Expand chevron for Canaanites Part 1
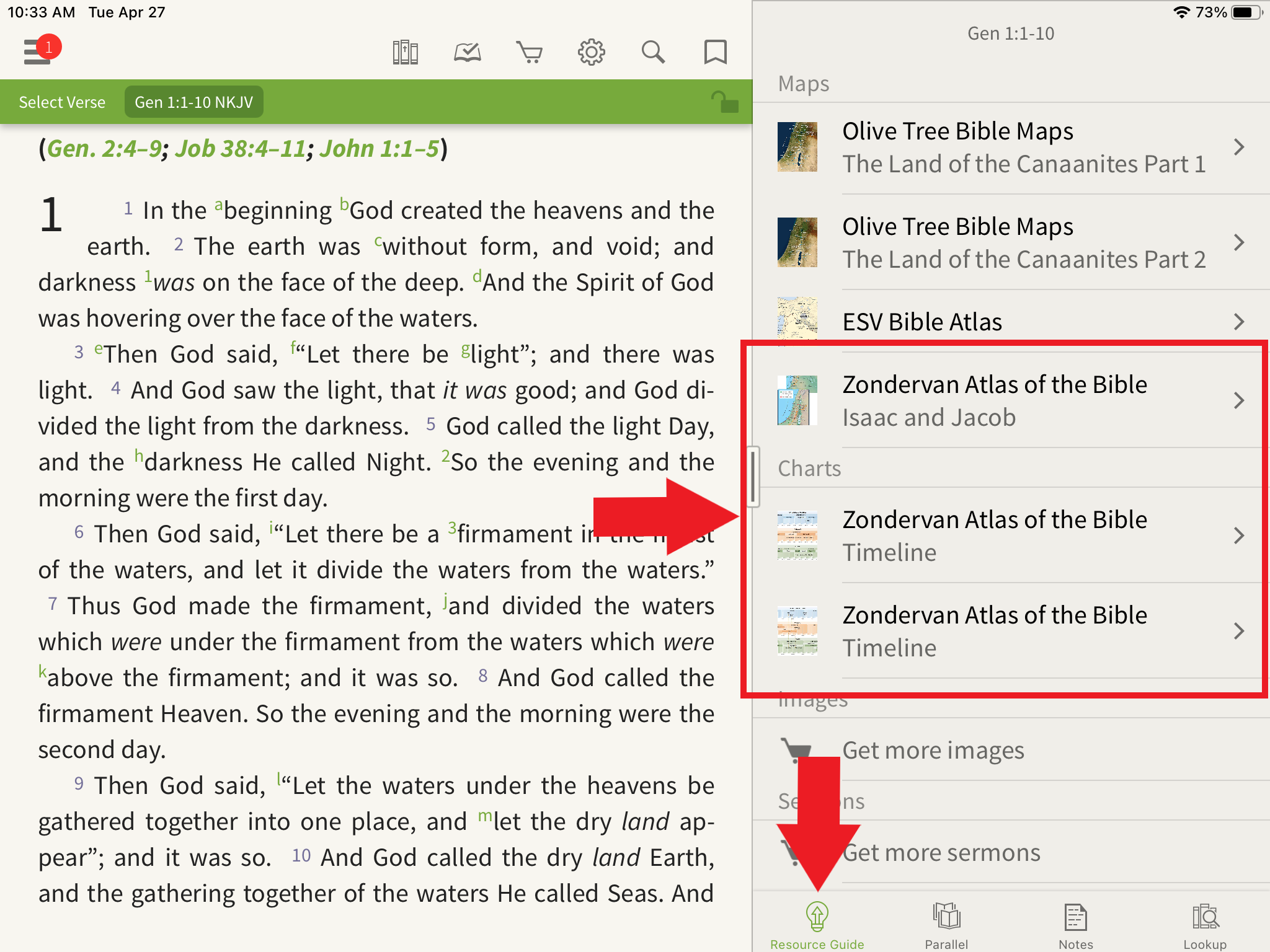This screenshot has width=1270, height=952. click(x=1239, y=147)
